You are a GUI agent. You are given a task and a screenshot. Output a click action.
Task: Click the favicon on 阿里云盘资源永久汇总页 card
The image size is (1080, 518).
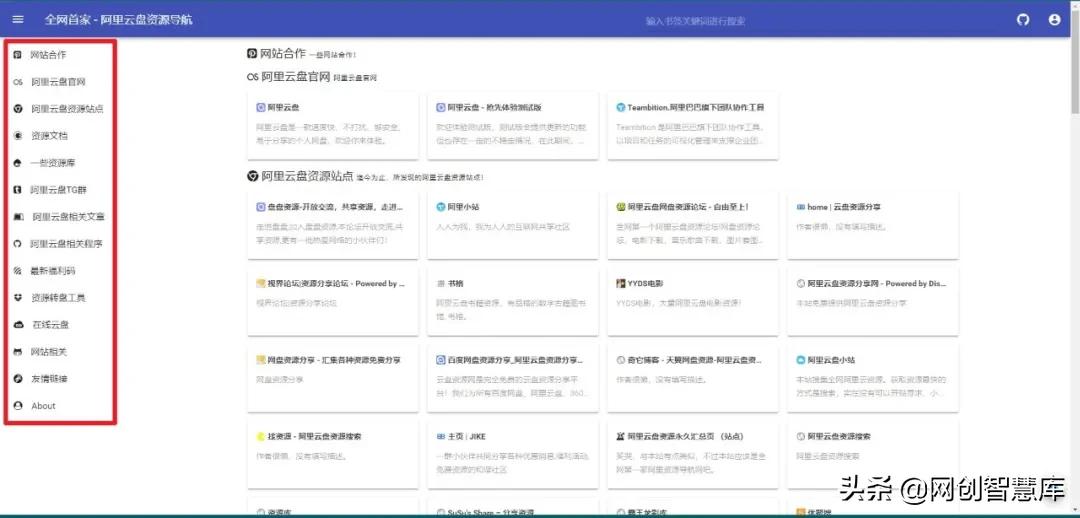620,436
